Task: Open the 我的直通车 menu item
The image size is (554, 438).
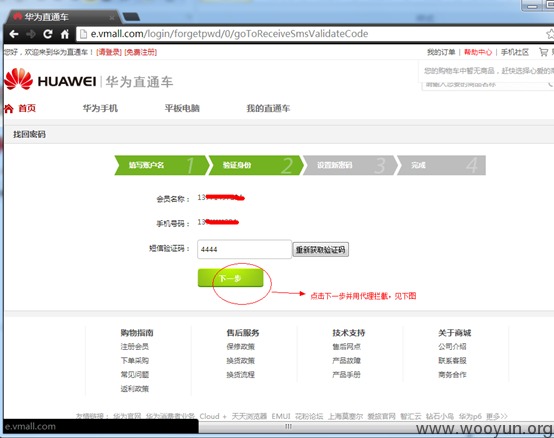Action: pos(268,108)
